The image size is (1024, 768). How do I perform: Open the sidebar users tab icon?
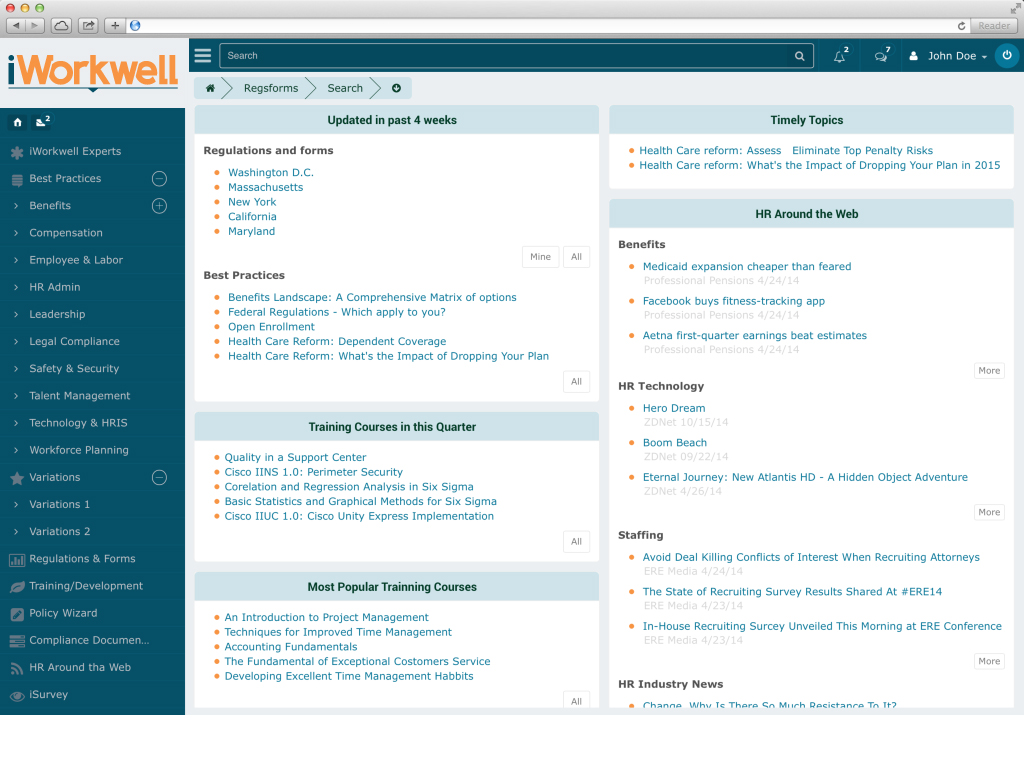42,122
